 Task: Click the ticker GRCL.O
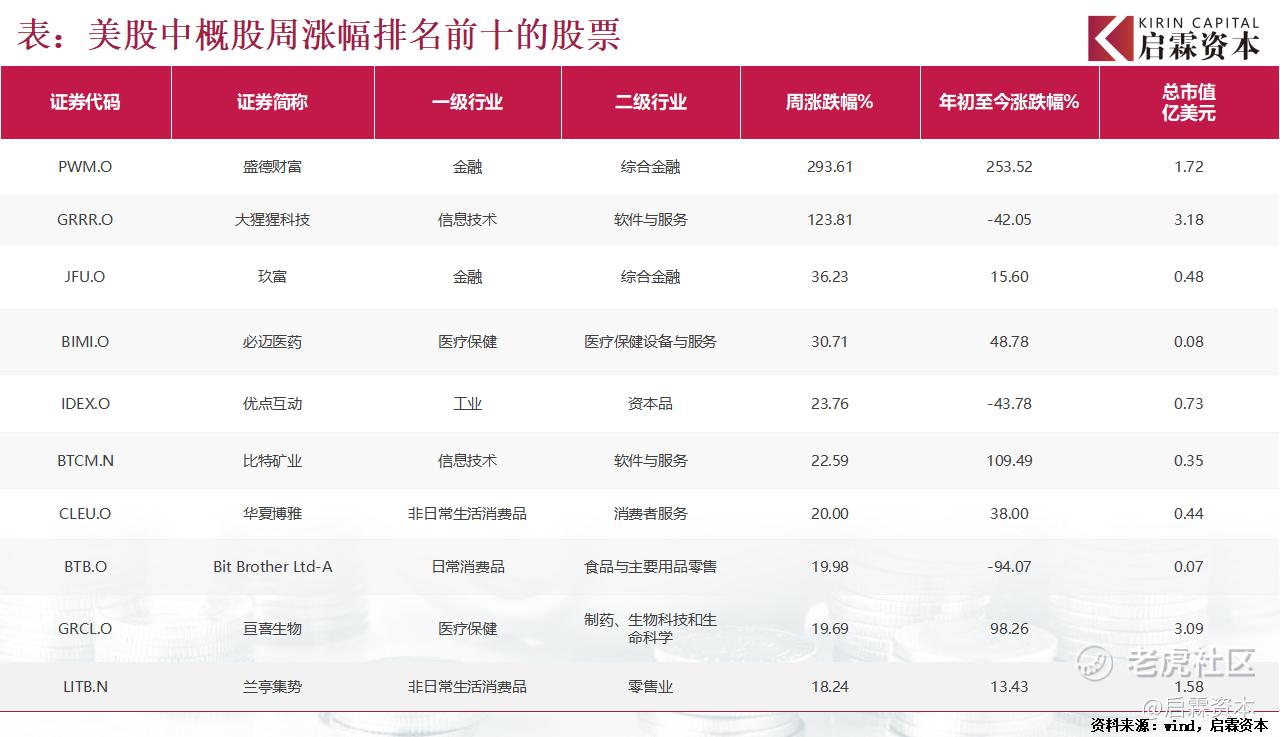(85, 628)
